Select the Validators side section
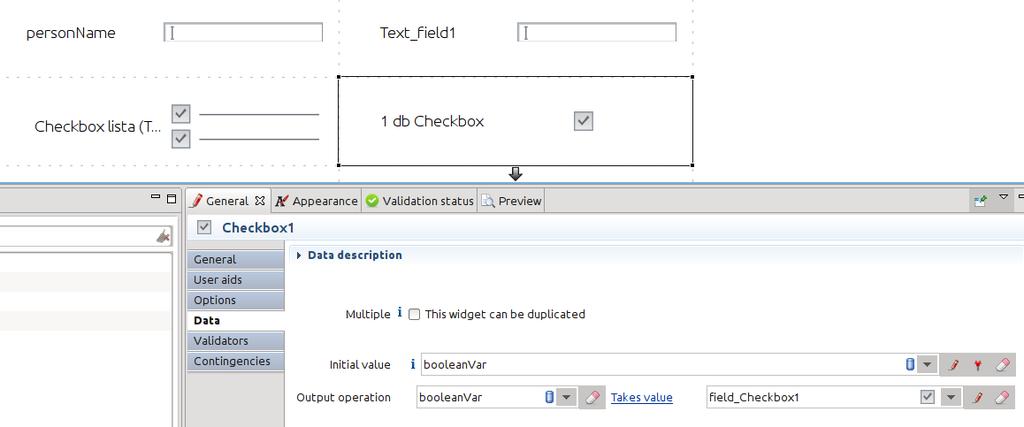This screenshot has height=427, width=1024. pos(236,341)
